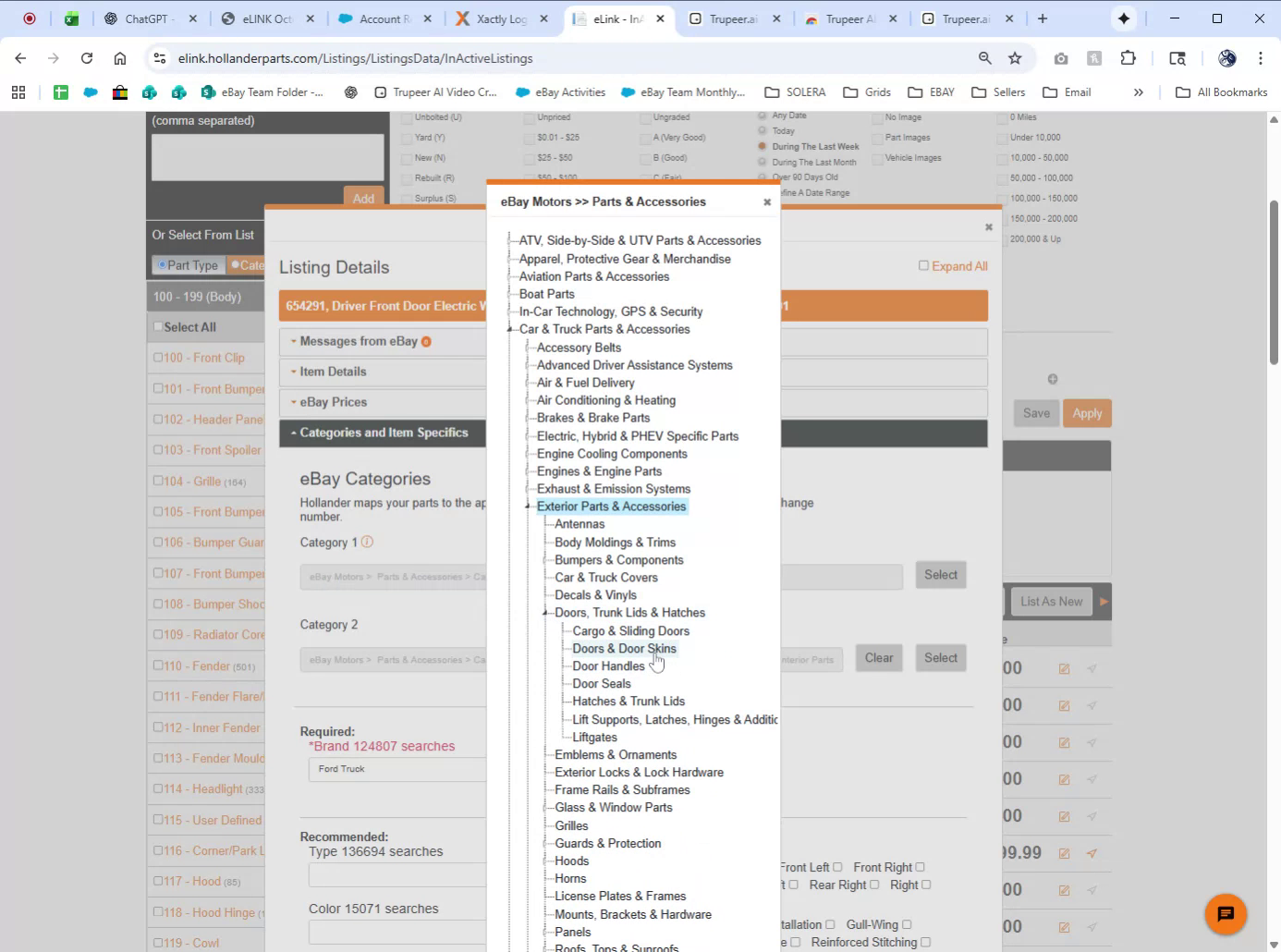Go forward using the browser forward arrow
Screen dimensions: 1281x952
point(54,58)
